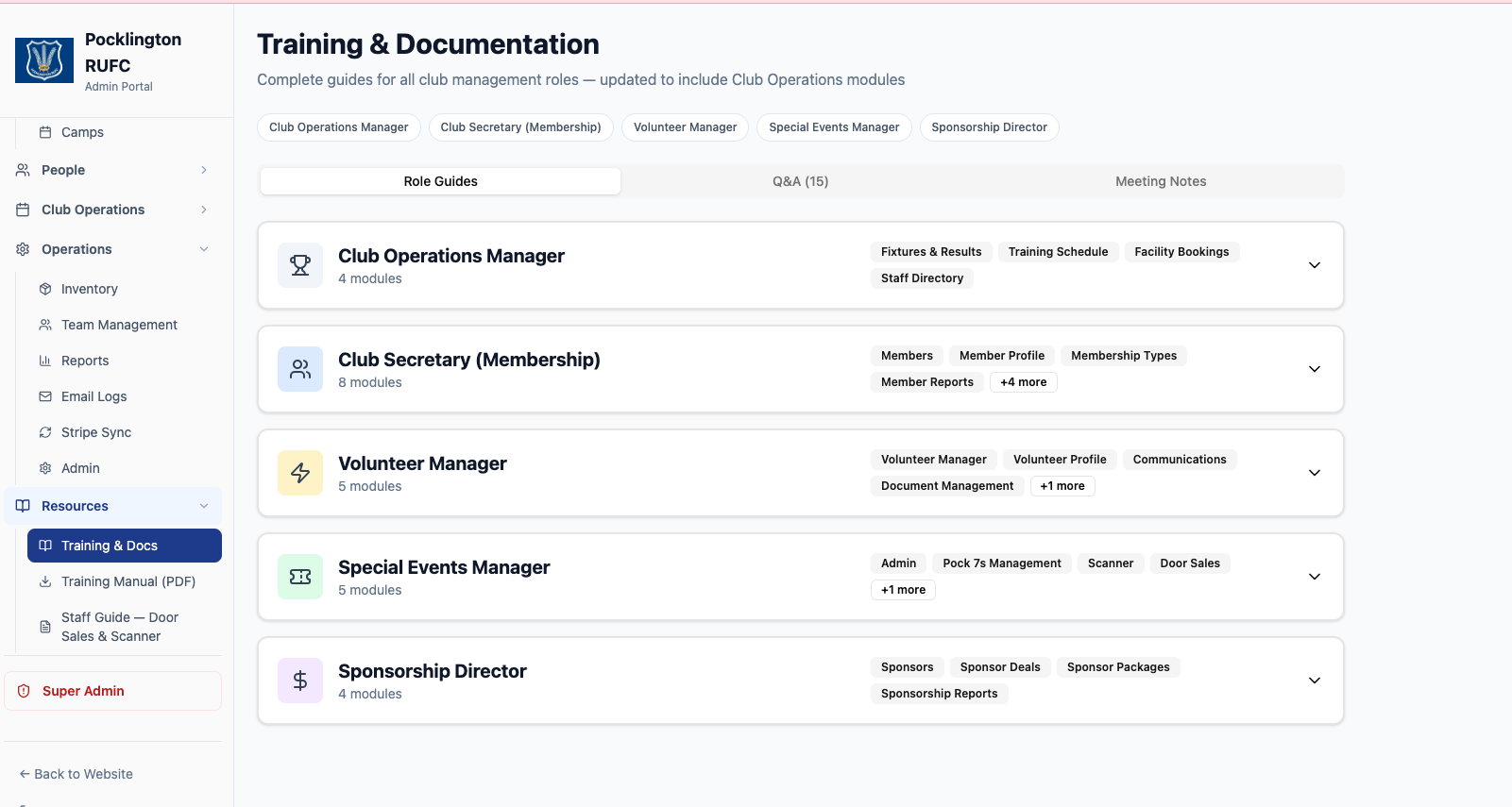The width and height of the screenshot is (1512, 807).
Task: Select the Volunteer Manager filter pill
Action: pyautogui.click(x=686, y=127)
